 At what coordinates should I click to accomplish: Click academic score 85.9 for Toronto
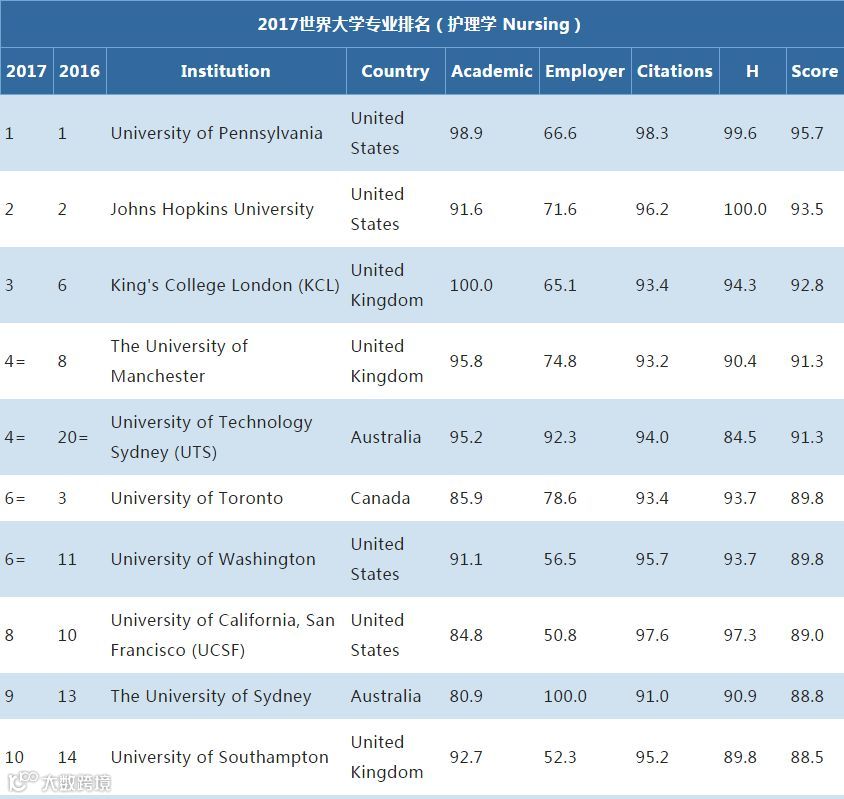pyautogui.click(x=466, y=498)
